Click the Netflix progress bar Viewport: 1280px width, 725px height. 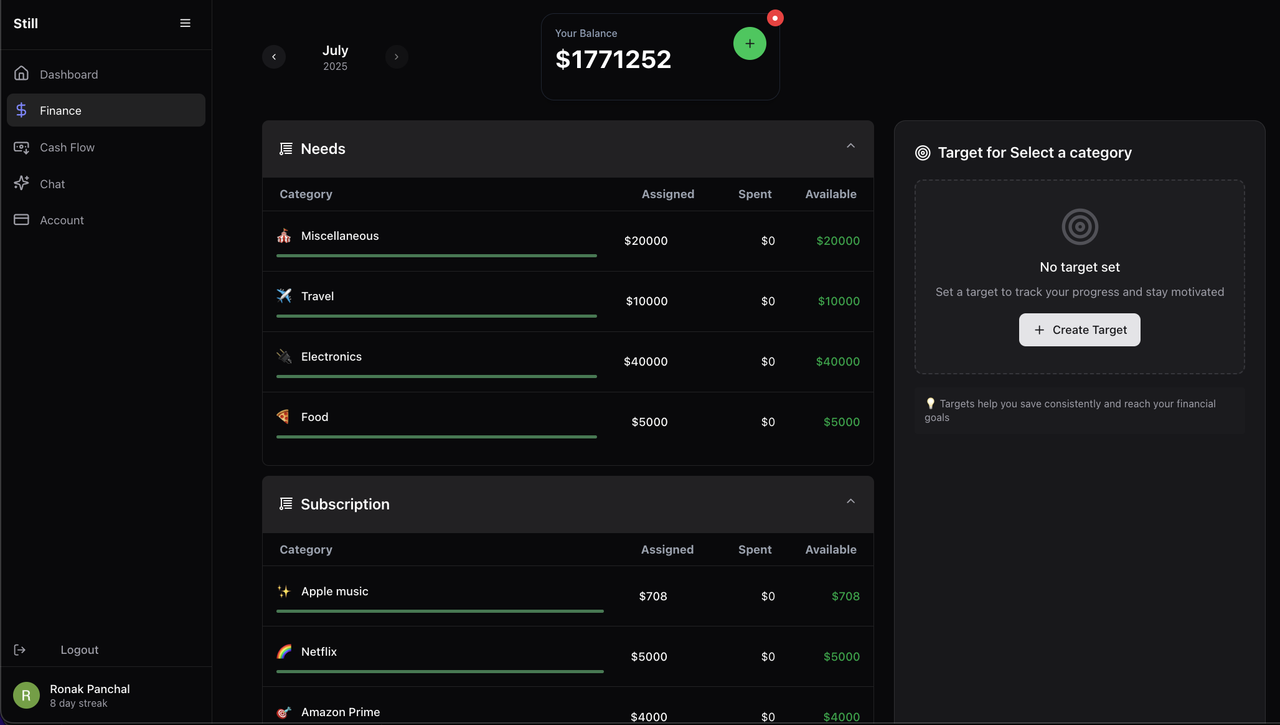click(440, 671)
